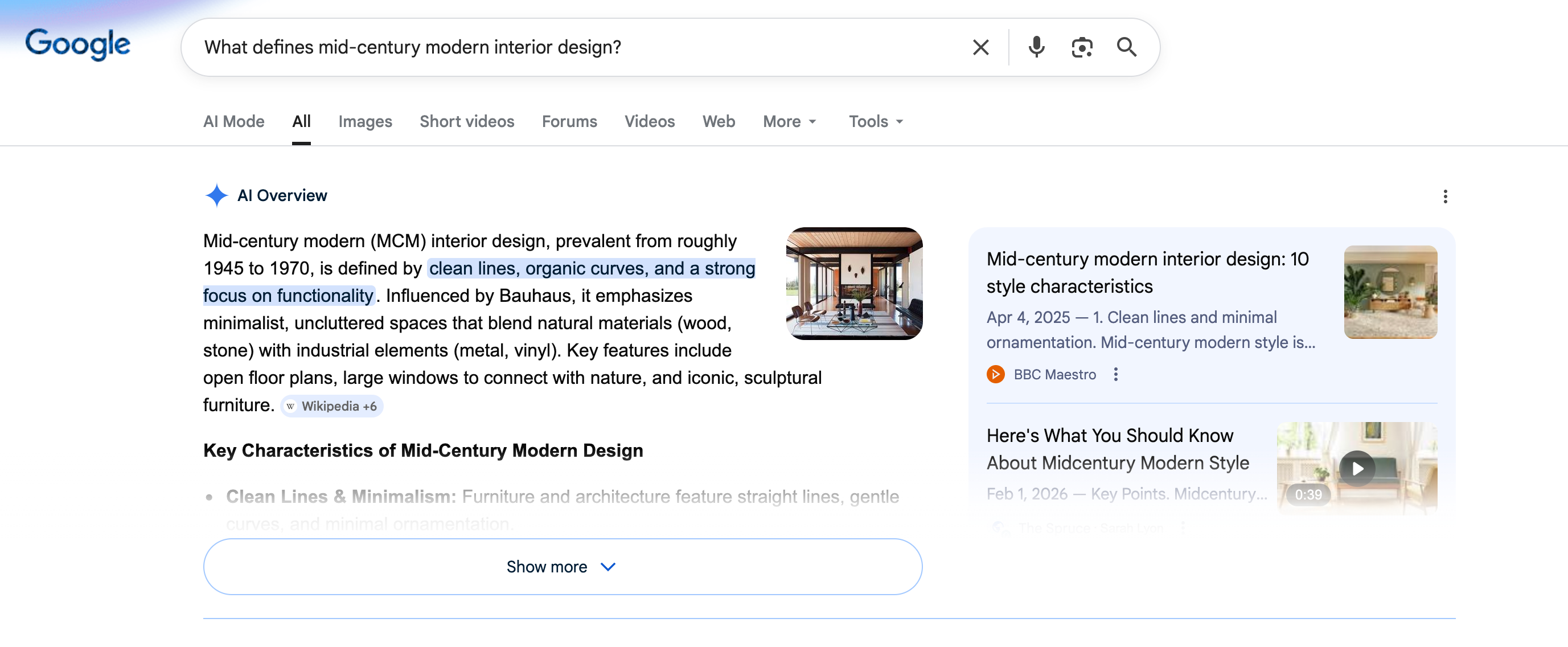Expand the More search filters dropdown
This screenshot has width=1568, height=647.
coord(789,122)
